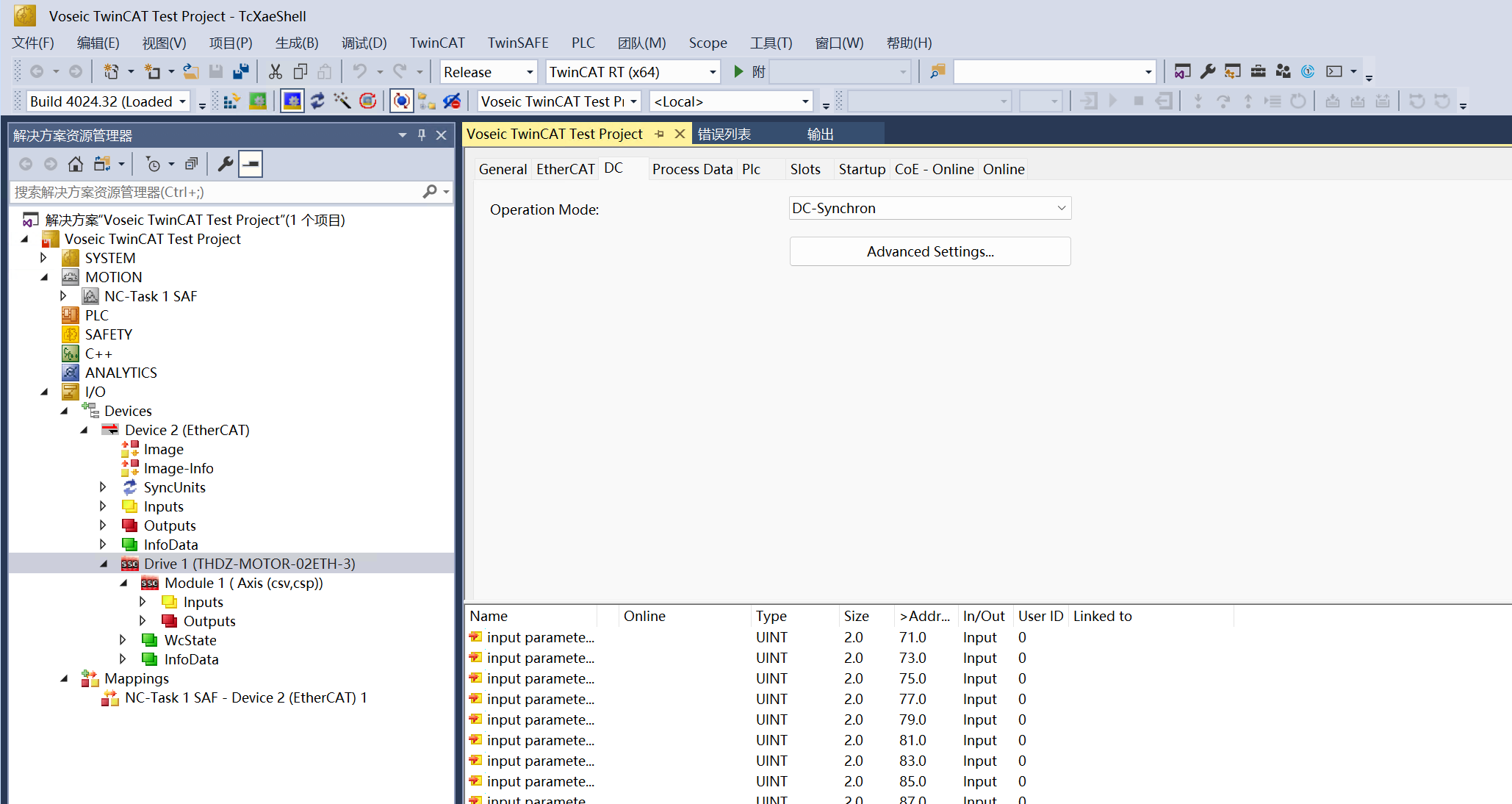Toggle the Preview Selected Items button in Solution Explorer
This screenshot has width=1512, height=804.
pos(251,164)
